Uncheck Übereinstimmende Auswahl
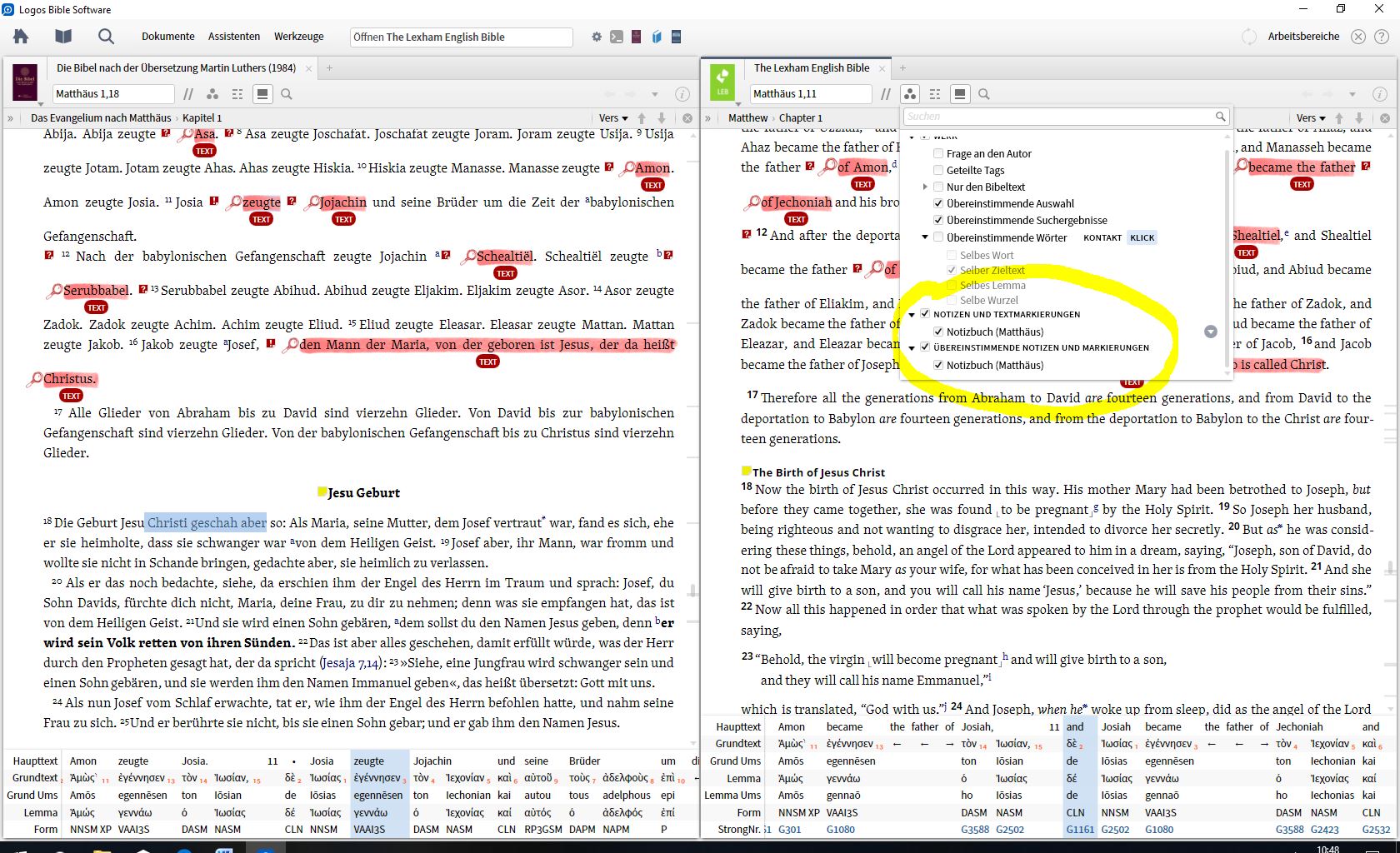 pos(939,203)
